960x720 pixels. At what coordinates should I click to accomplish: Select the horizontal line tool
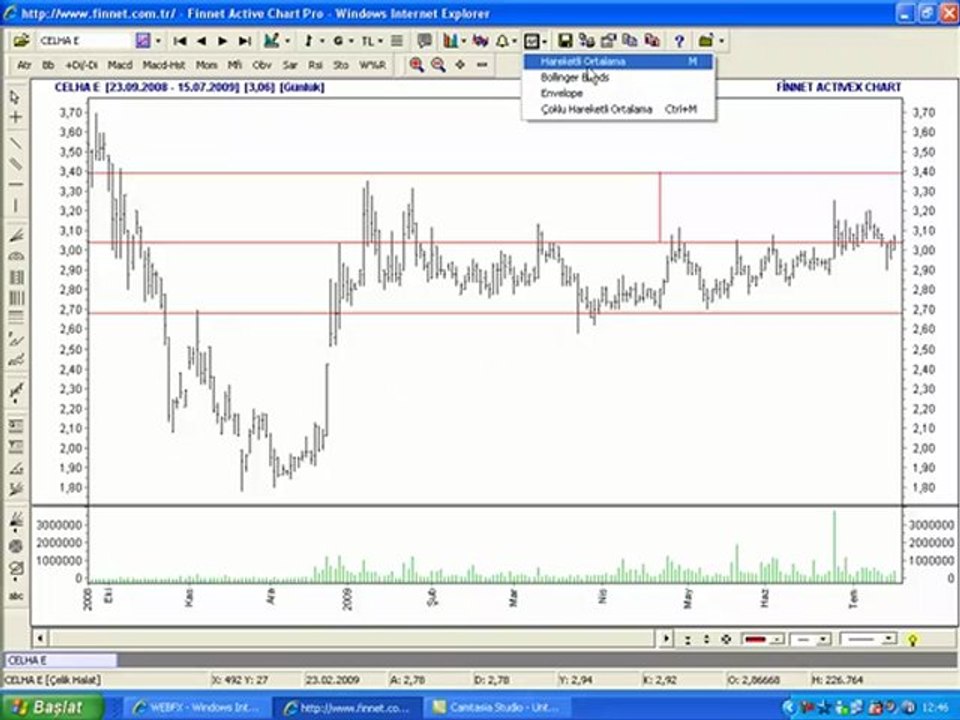(x=15, y=184)
